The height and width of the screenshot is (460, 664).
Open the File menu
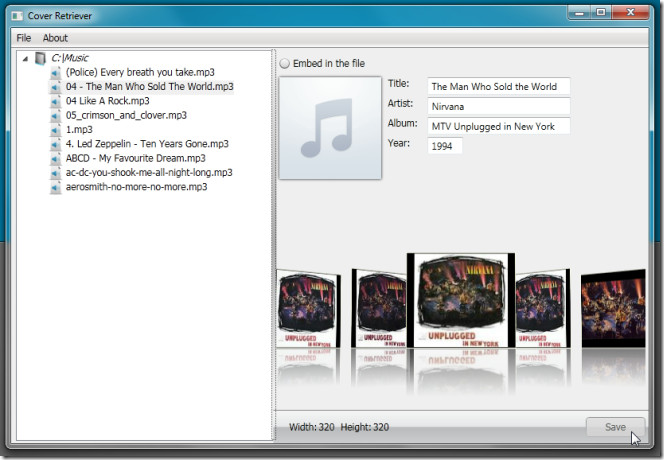pyautogui.click(x=24, y=38)
